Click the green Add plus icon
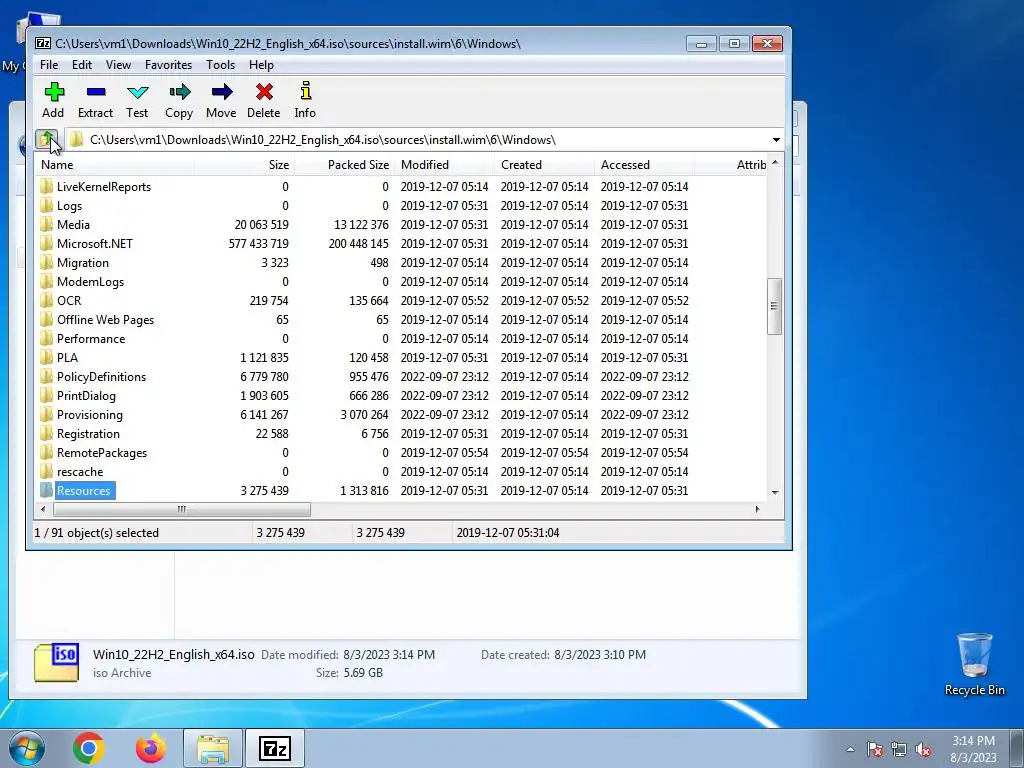This screenshot has width=1024, height=768. pyautogui.click(x=54, y=91)
